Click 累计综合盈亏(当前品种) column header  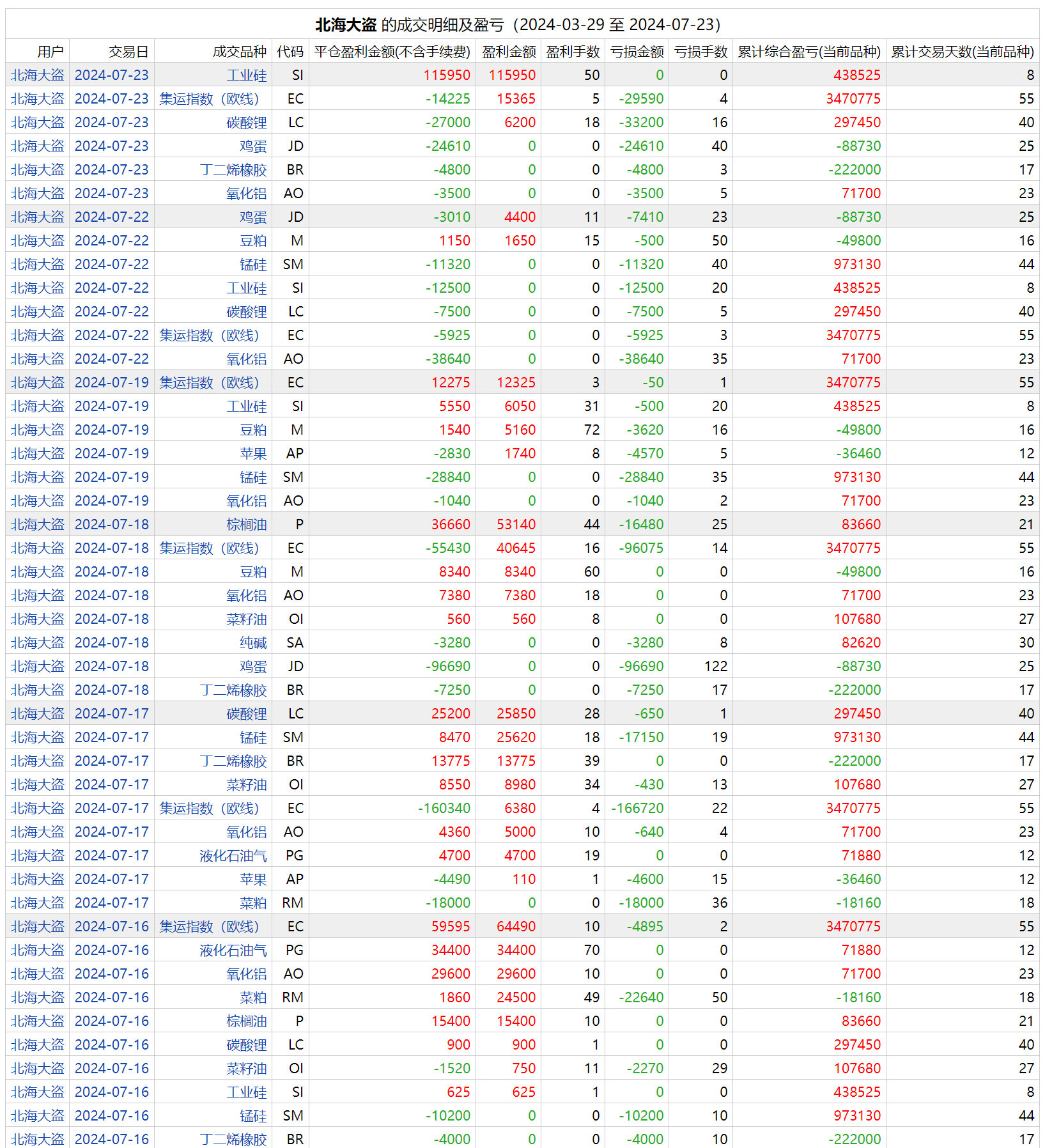click(x=809, y=51)
